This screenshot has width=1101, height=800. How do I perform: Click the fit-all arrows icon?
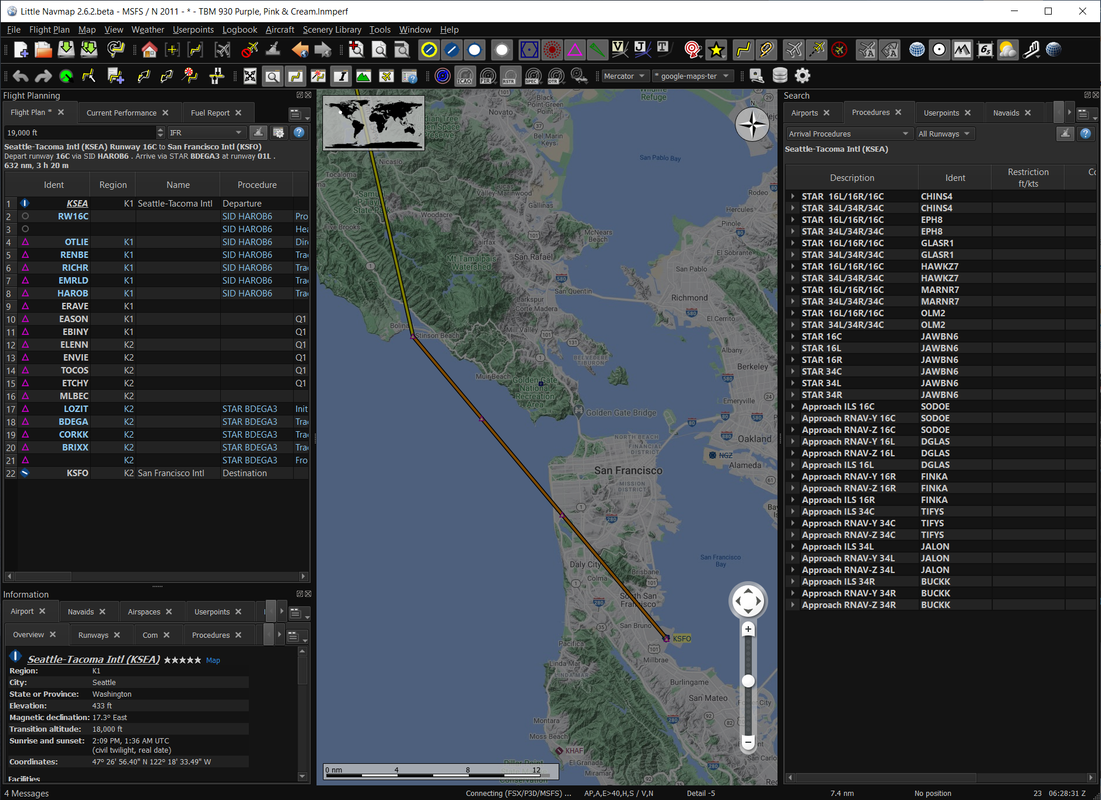[250, 76]
